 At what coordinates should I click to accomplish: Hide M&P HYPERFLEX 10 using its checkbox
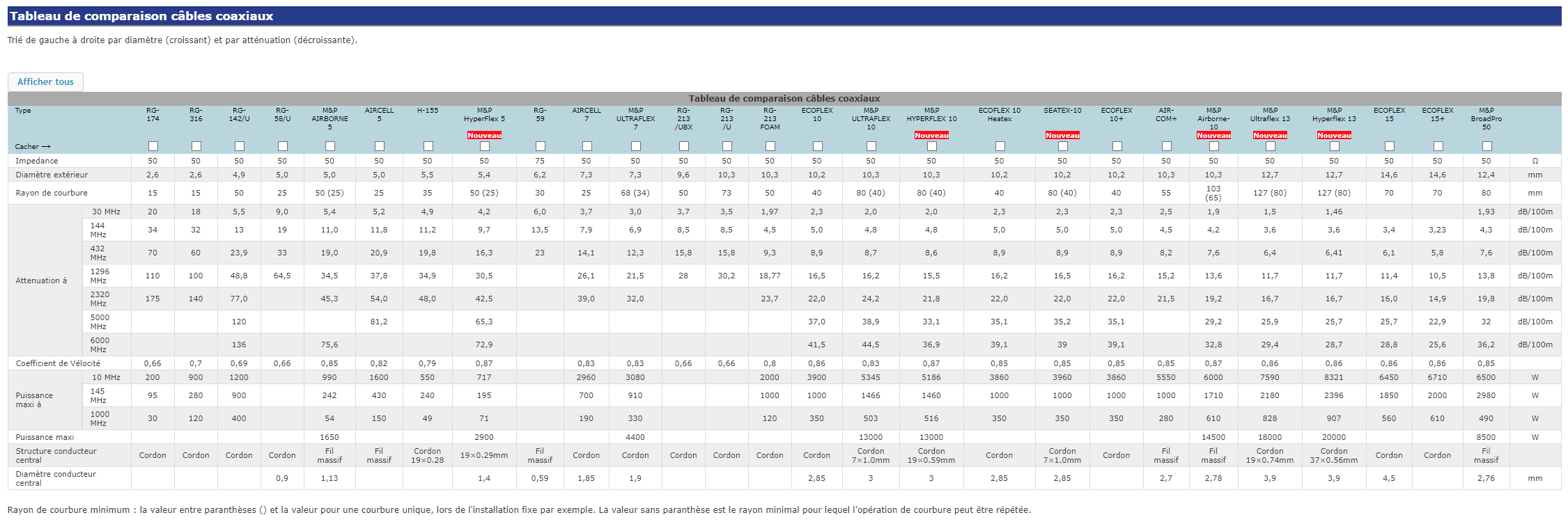pos(932,146)
